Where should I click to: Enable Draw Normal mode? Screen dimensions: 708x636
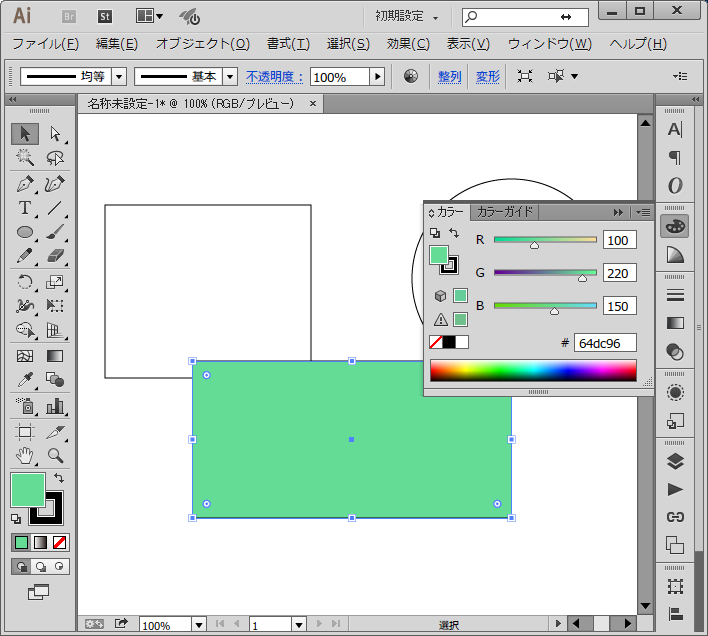[x=21, y=566]
